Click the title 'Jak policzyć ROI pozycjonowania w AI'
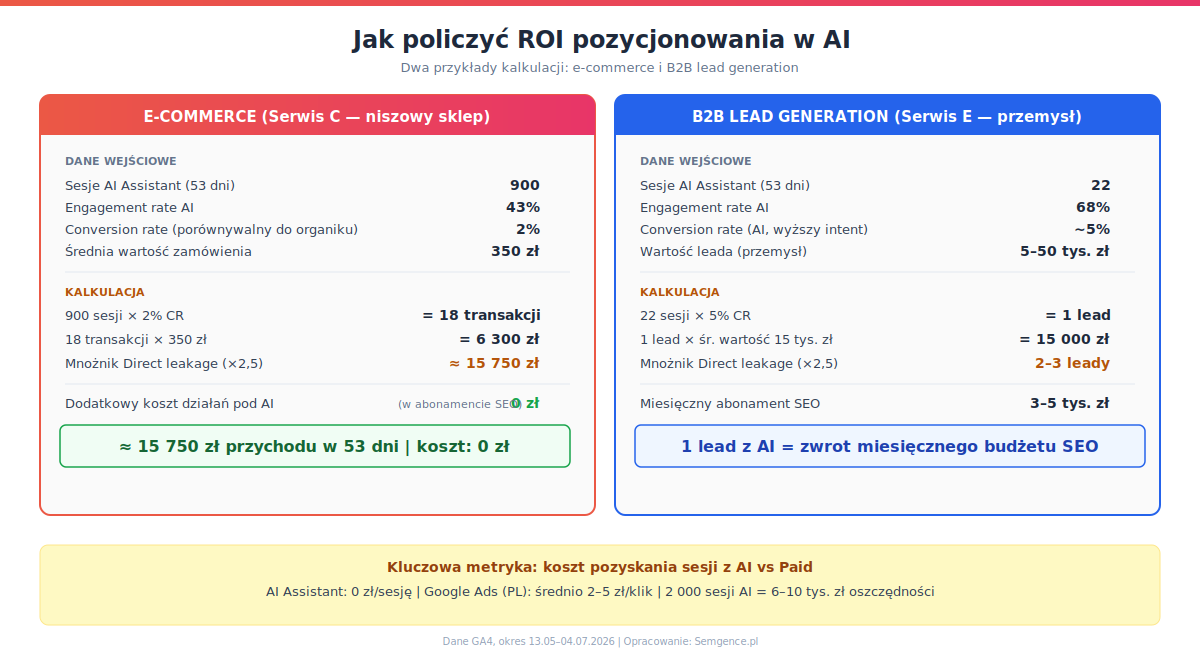 pyautogui.click(x=601, y=40)
